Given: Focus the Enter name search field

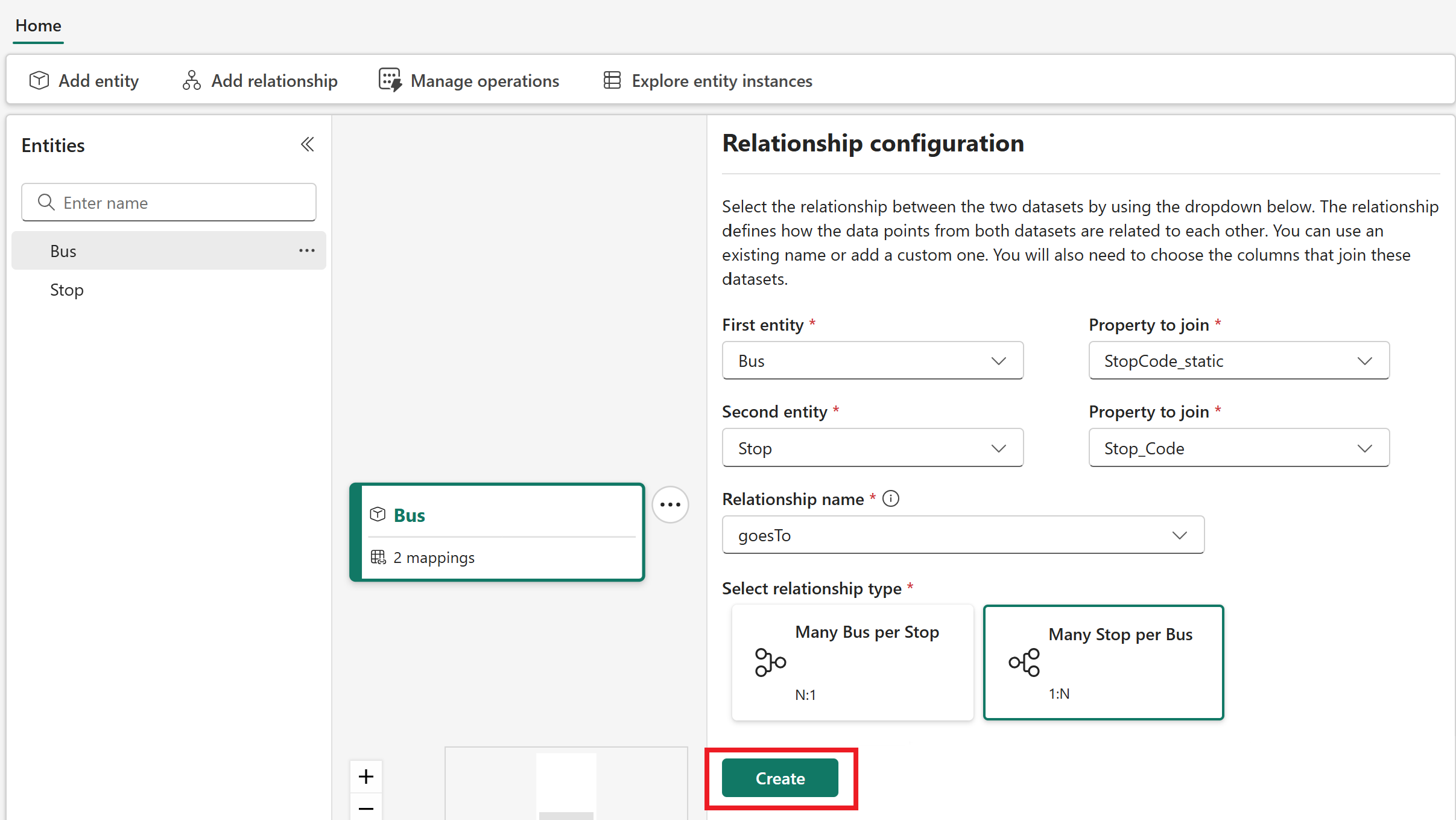Looking at the screenshot, I should point(169,203).
